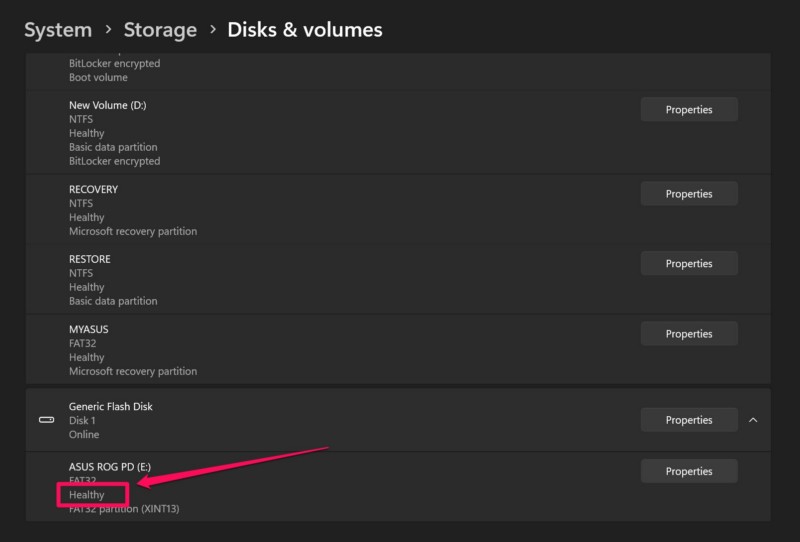Open Properties for New Volume (D:)
The image size is (800, 542).
[x=689, y=110]
